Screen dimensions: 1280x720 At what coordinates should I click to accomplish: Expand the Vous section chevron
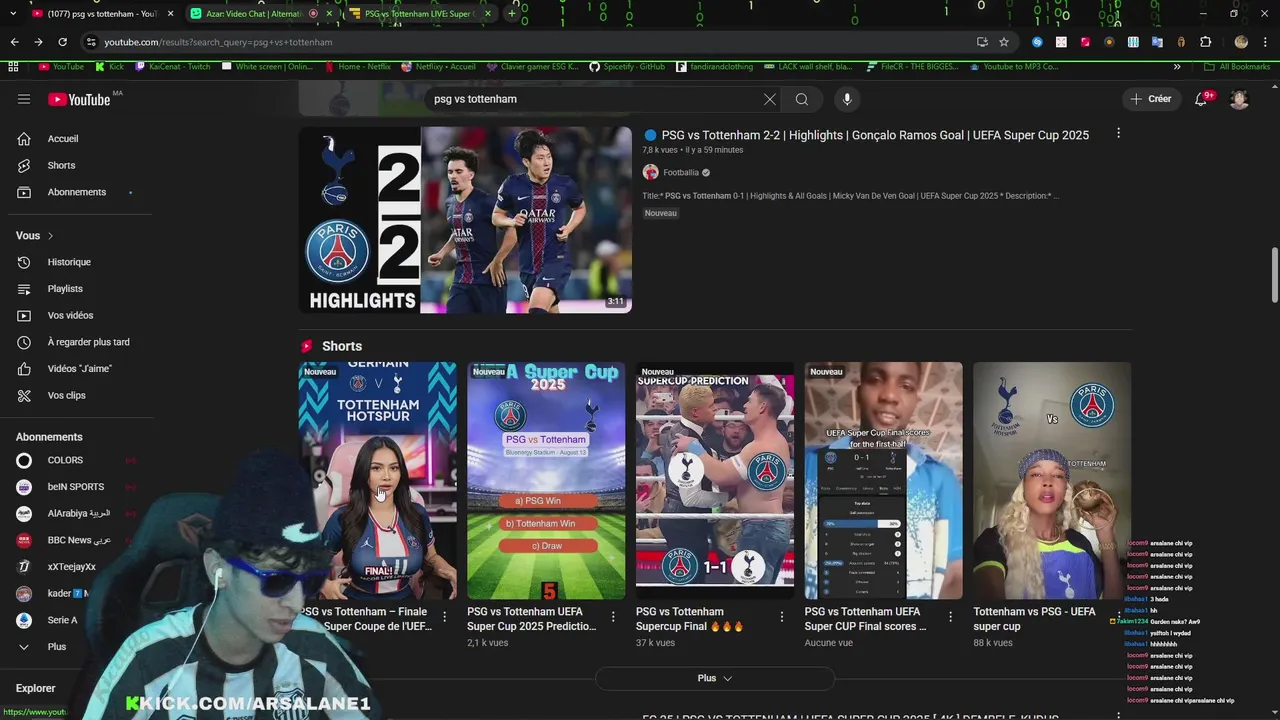50,236
